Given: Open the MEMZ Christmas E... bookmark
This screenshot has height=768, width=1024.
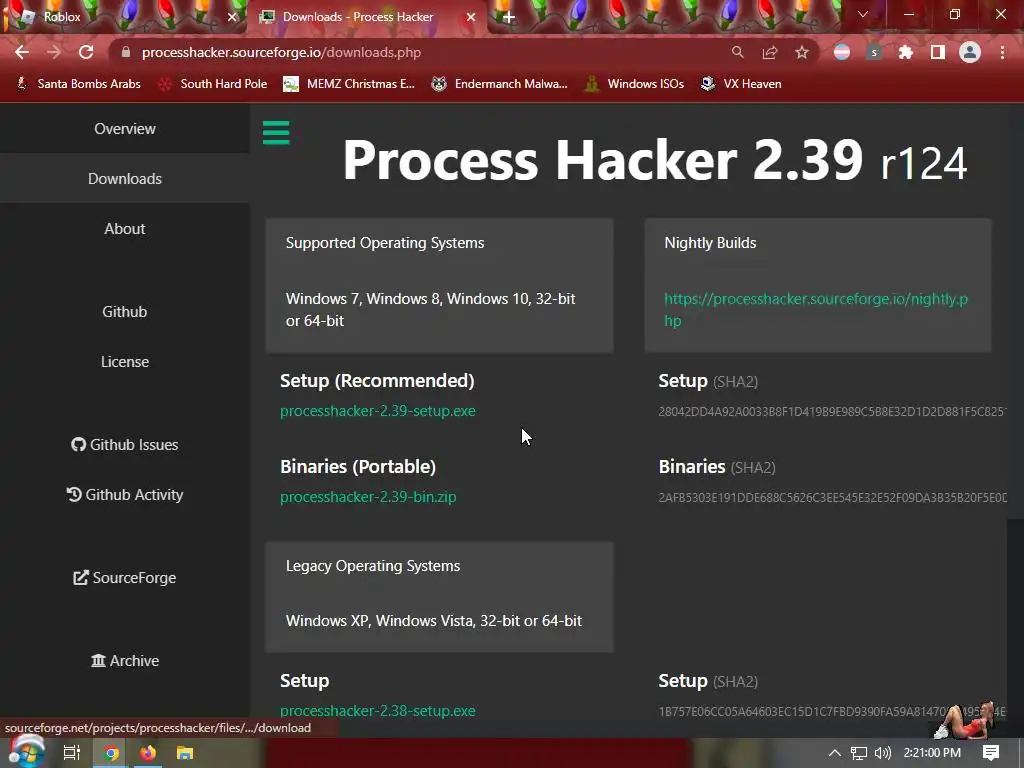Looking at the screenshot, I should tap(349, 84).
